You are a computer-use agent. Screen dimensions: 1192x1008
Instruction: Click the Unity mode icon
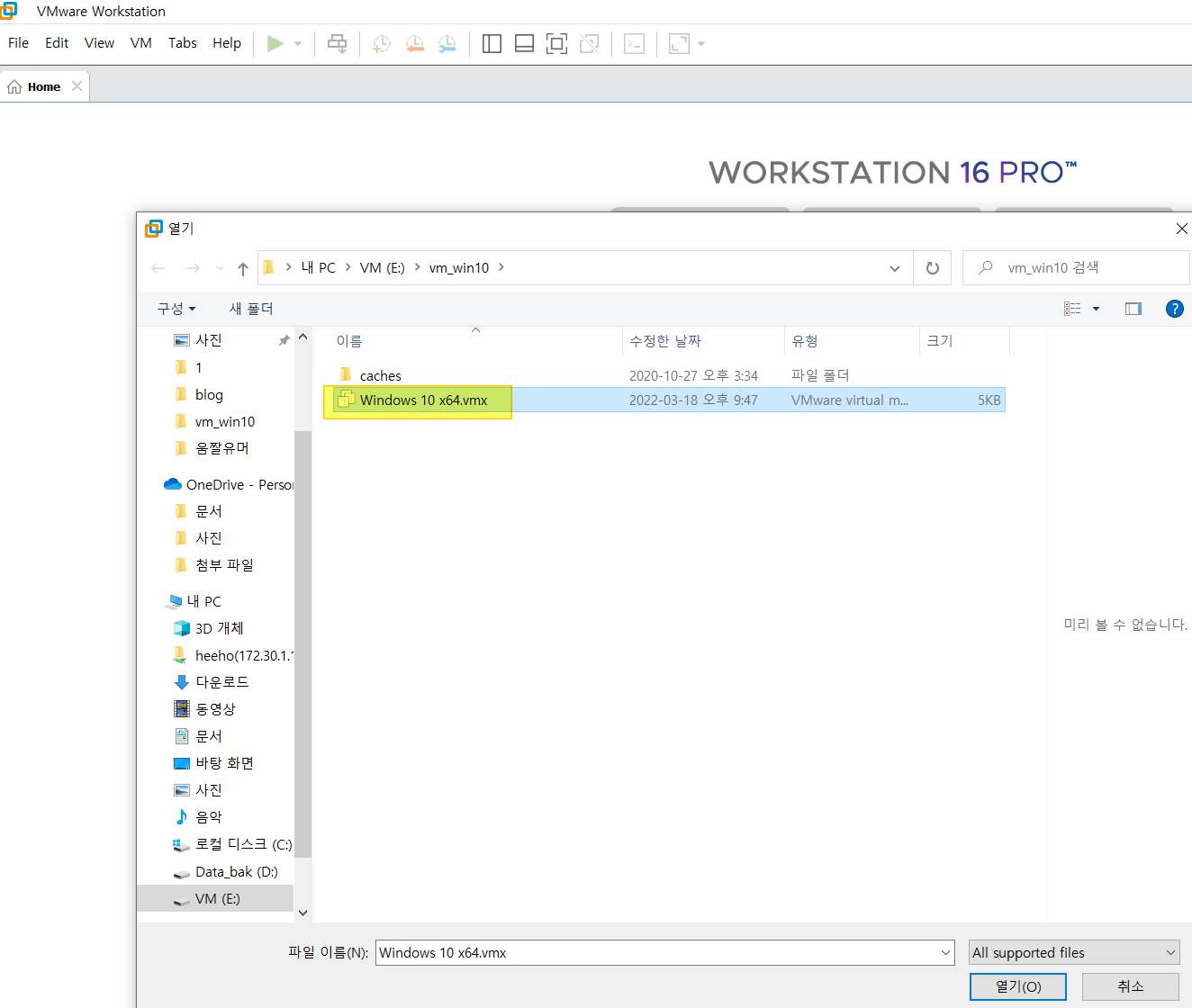[590, 43]
